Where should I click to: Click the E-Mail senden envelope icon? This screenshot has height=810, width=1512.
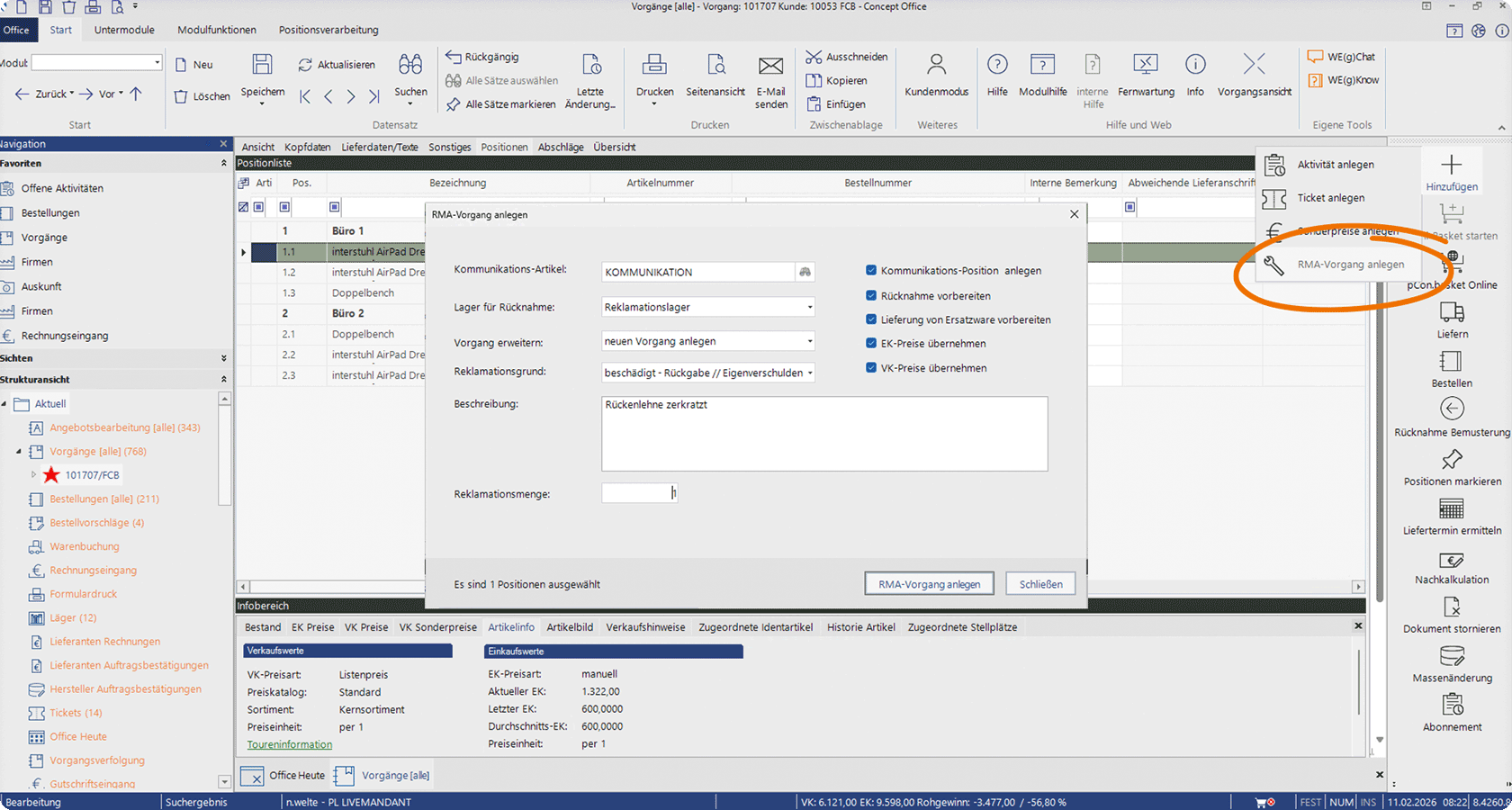(770, 66)
